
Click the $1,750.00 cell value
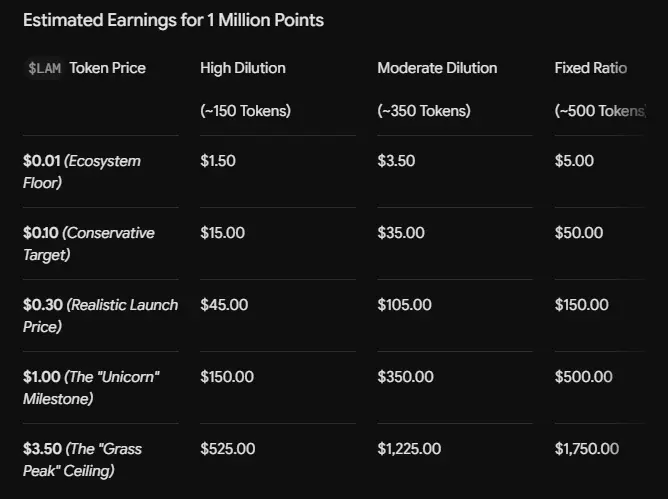point(587,449)
